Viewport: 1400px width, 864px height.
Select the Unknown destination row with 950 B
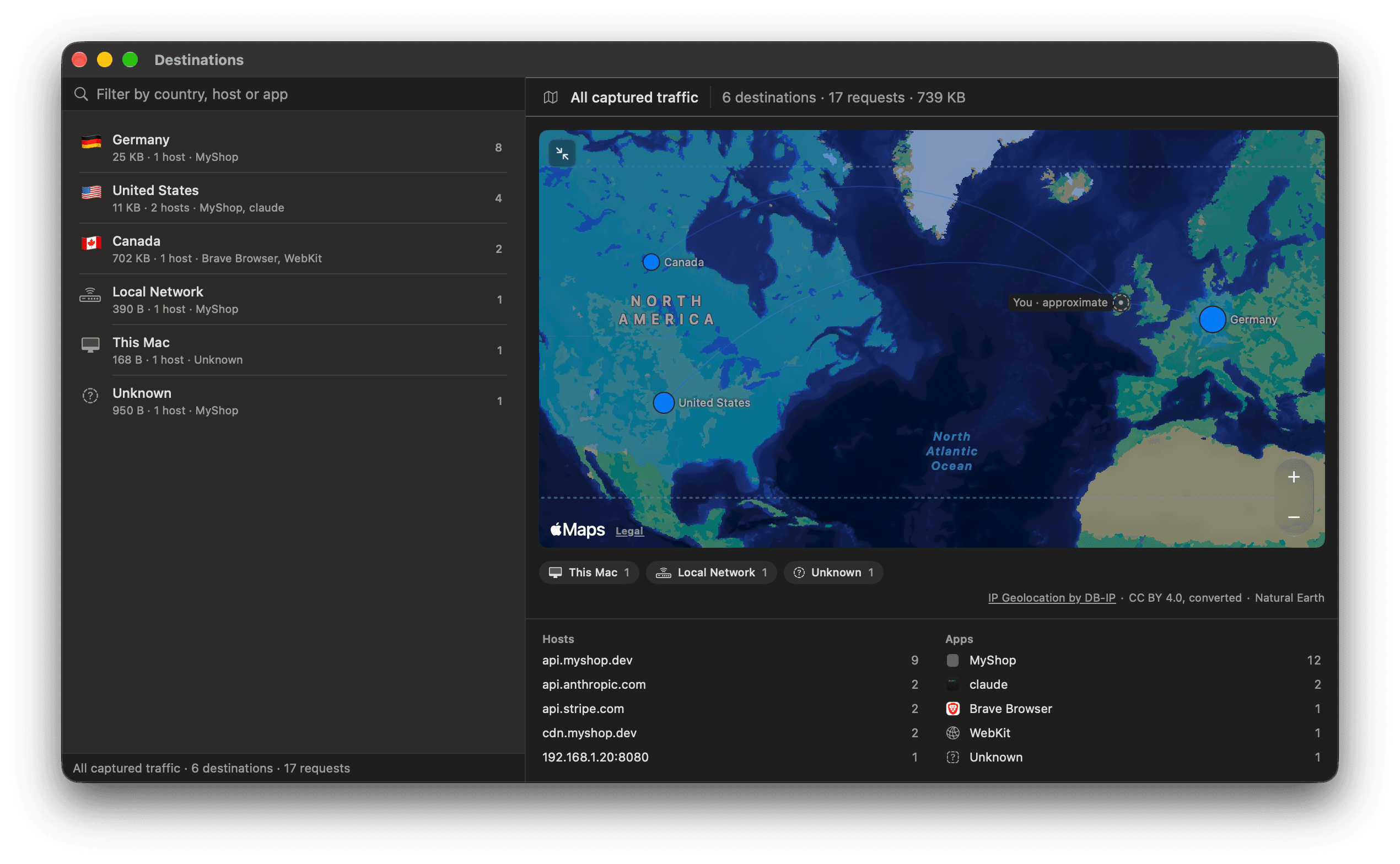click(x=293, y=401)
